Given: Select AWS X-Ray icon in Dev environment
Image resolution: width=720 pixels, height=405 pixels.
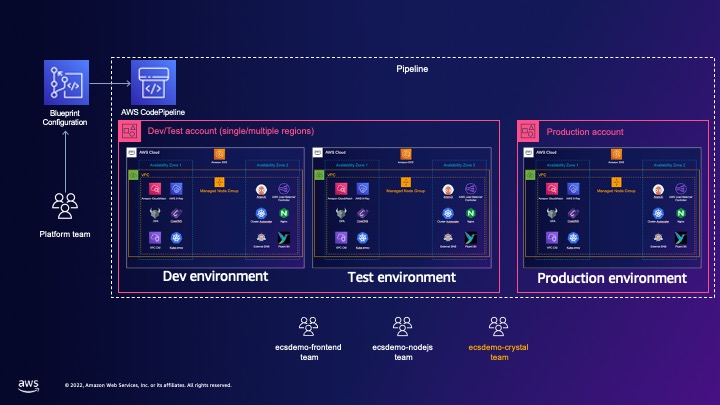Looking at the screenshot, I should click(176, 189).
